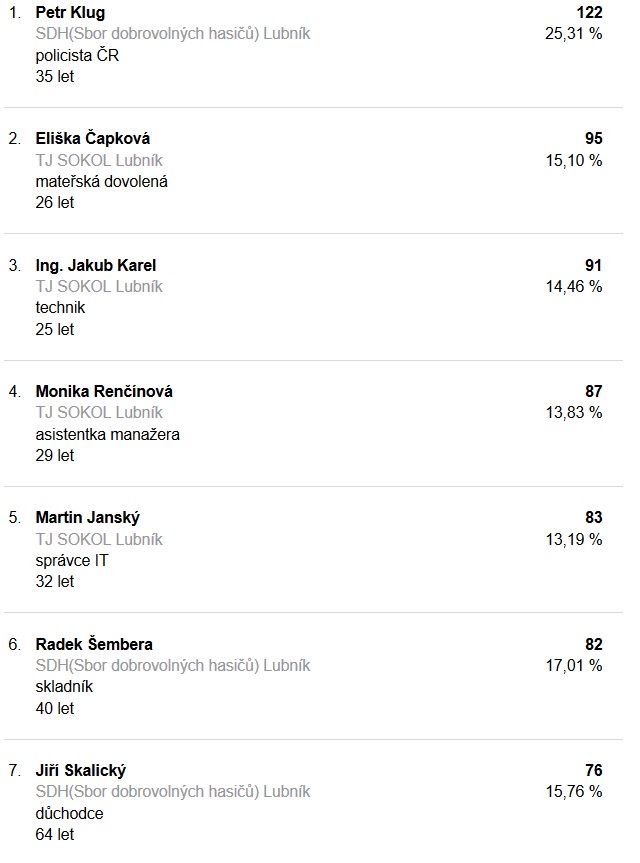Viewport: 640px width, 863px height.
Task: Click the occupation text 'policista ČR'
Action: click(x=77, y=55)
